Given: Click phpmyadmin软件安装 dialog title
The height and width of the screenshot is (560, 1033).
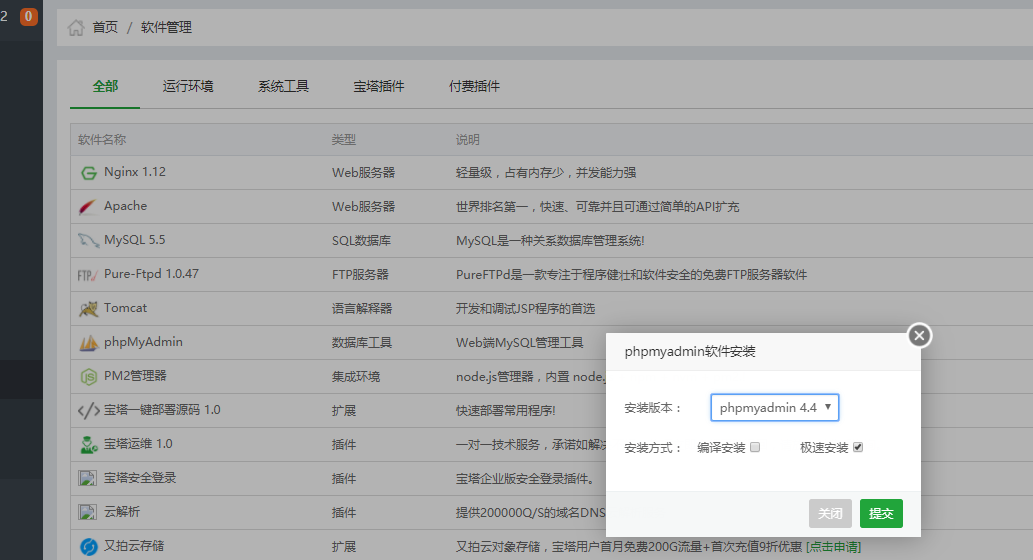Looking at the screenshot, I should 690,352.
